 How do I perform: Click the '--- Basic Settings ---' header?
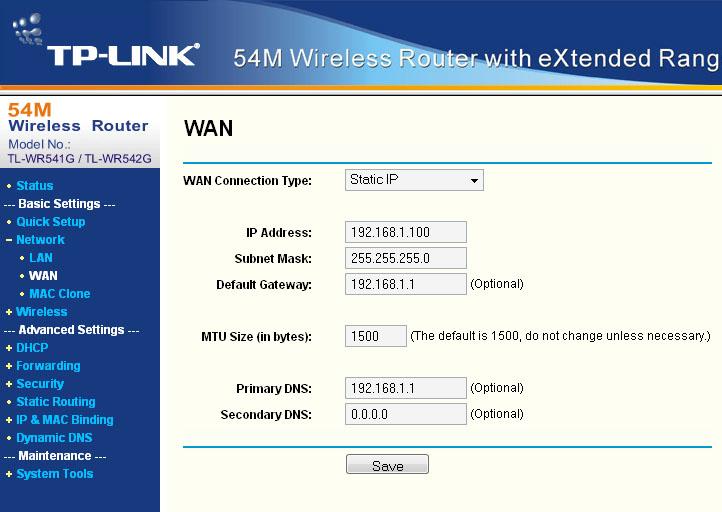pos(59,204)
